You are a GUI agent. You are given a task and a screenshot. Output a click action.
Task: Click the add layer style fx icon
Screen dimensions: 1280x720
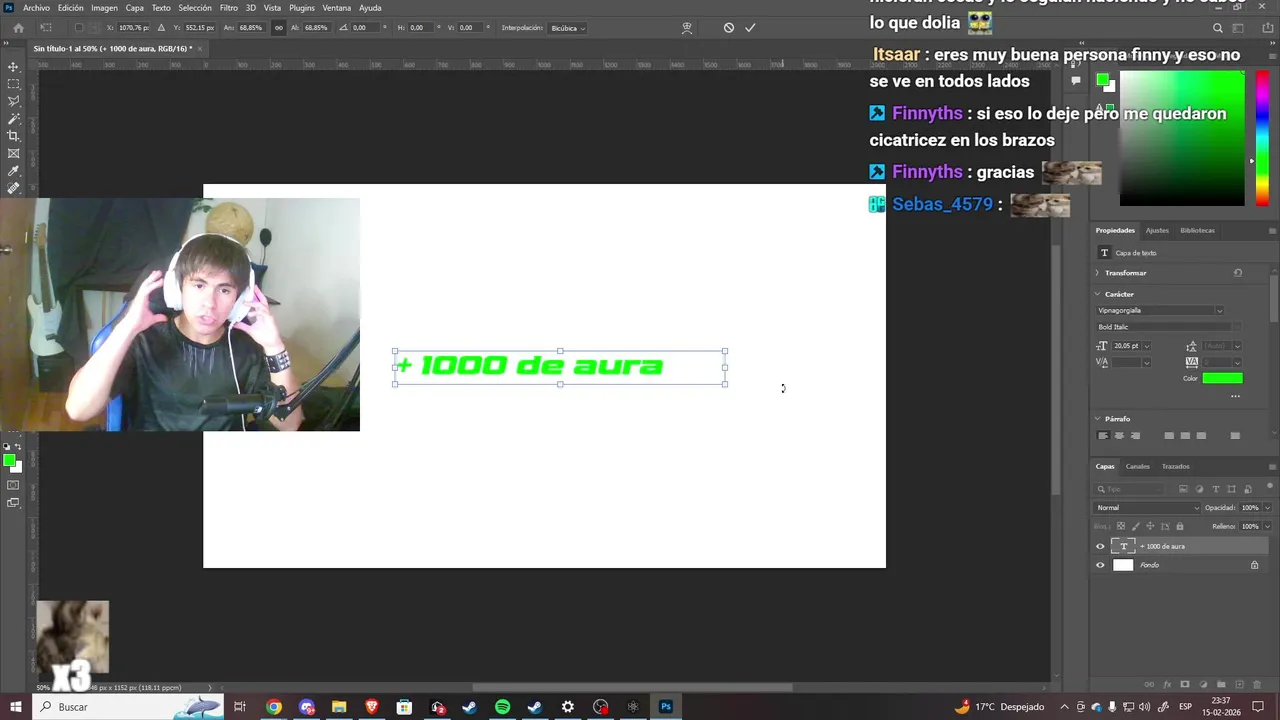pyautogui.click(x=1167, y=685)
